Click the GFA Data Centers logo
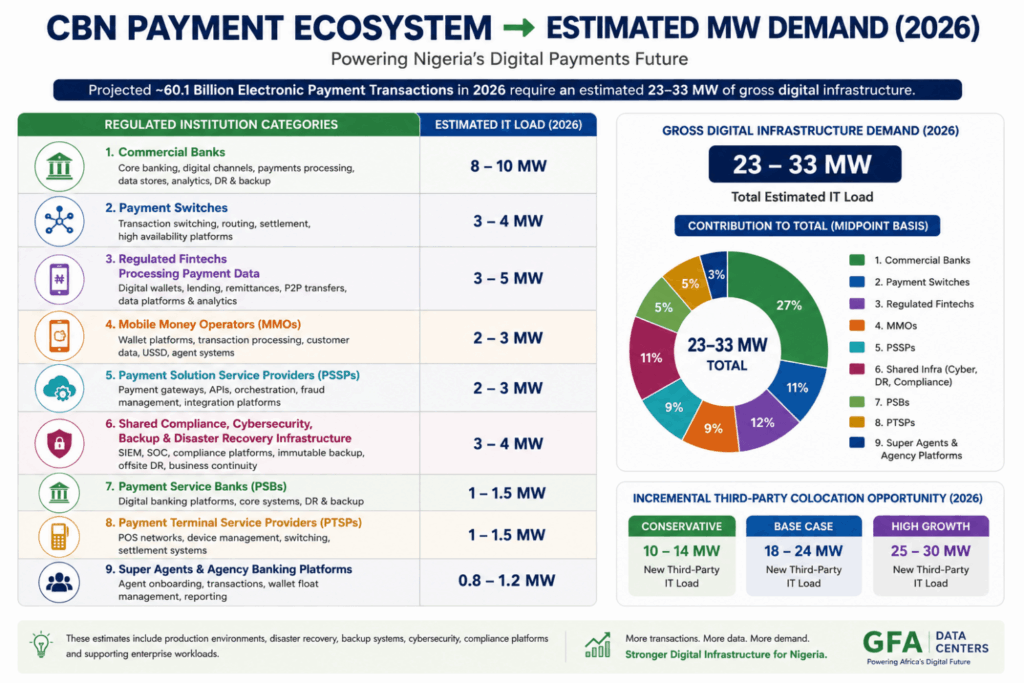 tap(925, 646)
